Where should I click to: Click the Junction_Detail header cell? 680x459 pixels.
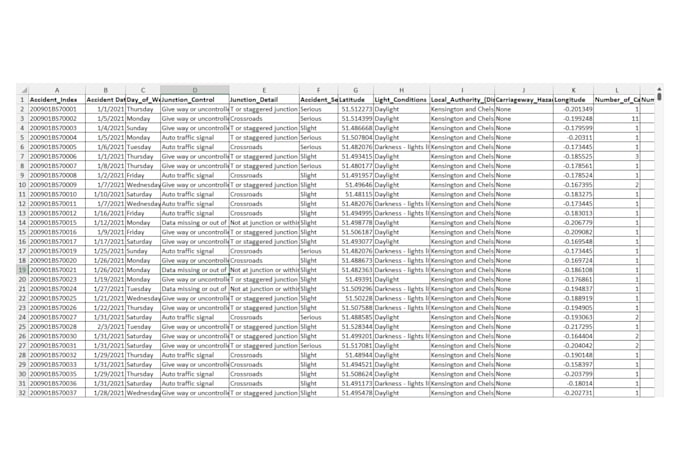[264, 100]
